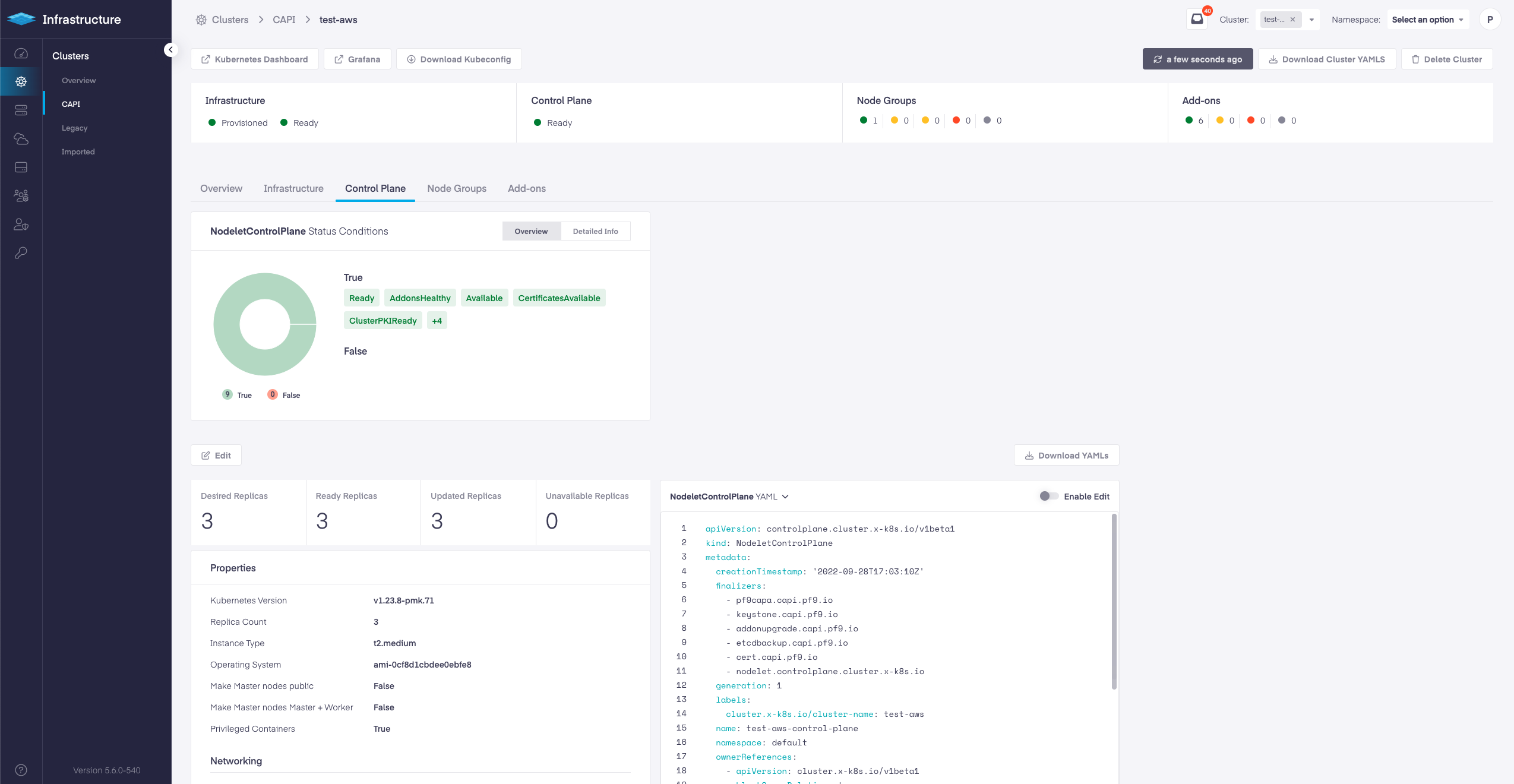The width and height of the screenshot is (1514, 784).
Task: Clear the selected test cluster chip
Action: pos(1292,20)
